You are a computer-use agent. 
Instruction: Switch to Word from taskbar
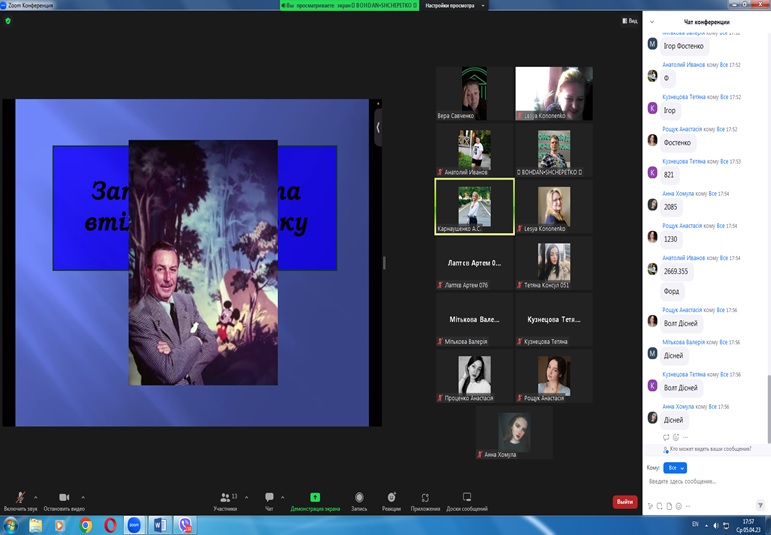[160, 525]
